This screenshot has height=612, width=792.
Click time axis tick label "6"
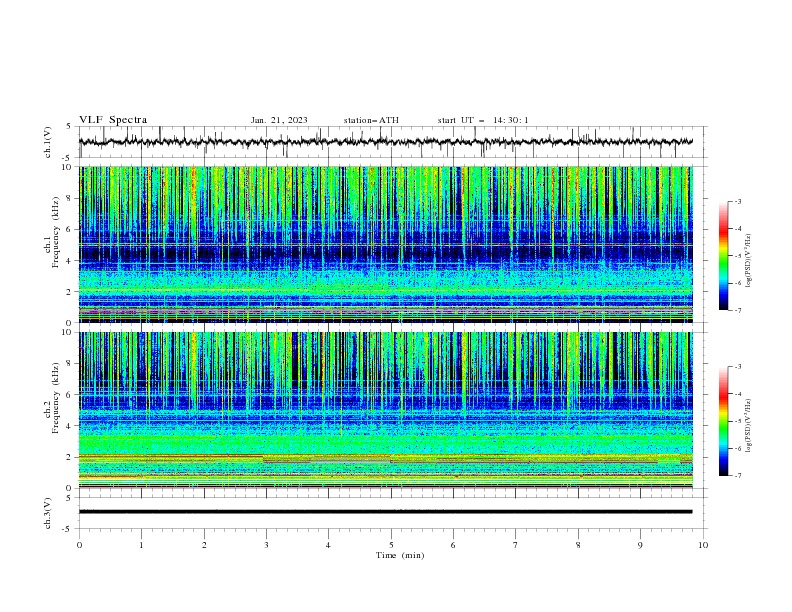(x=453, y=545)
